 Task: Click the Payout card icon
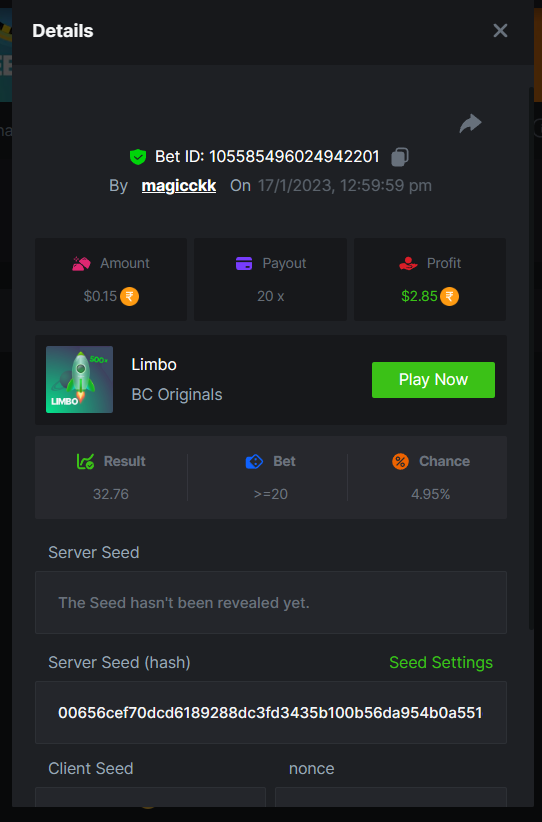tap(244, 263)
